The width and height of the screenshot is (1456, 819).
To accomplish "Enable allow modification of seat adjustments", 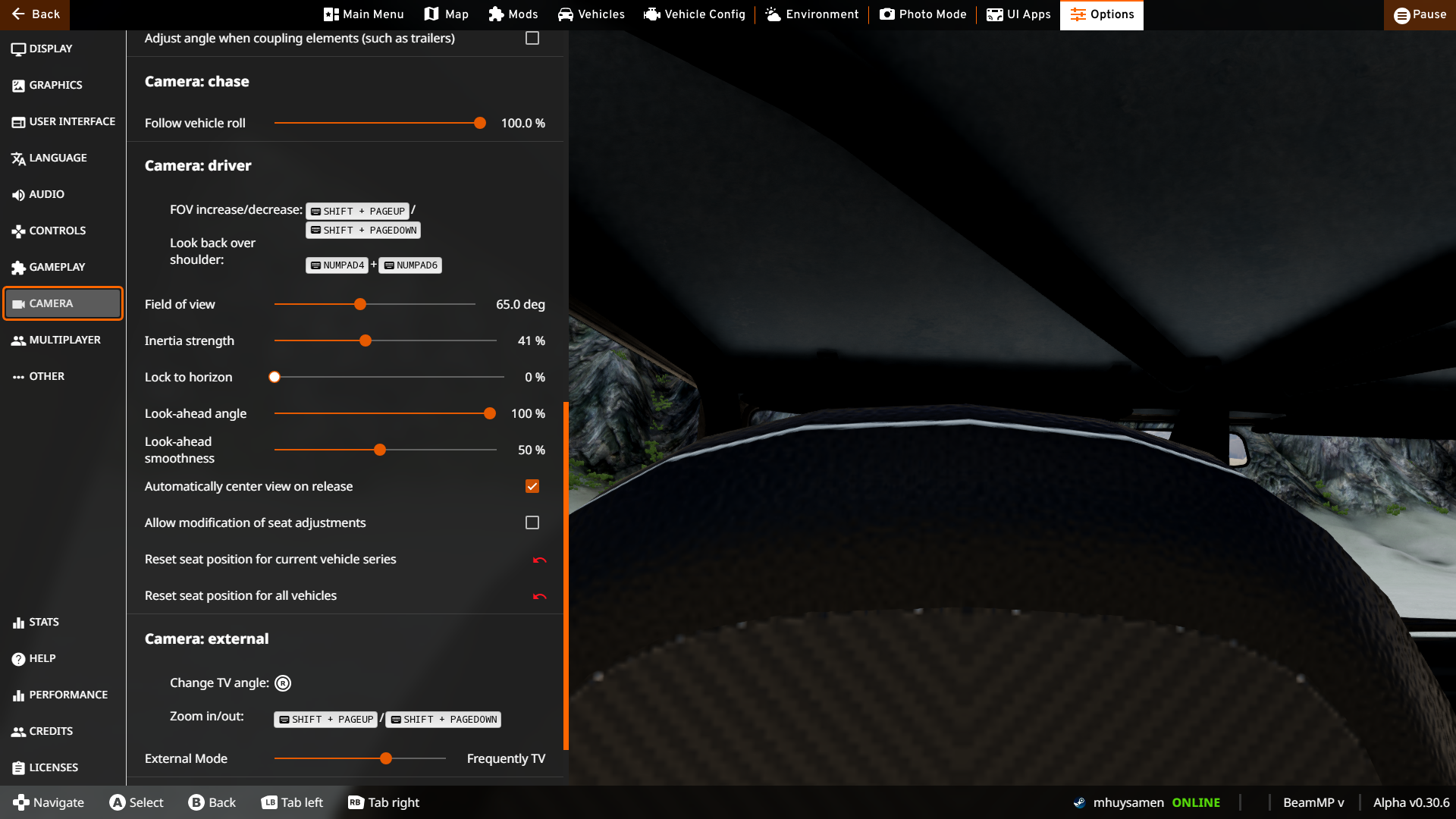I will (532, 522).
